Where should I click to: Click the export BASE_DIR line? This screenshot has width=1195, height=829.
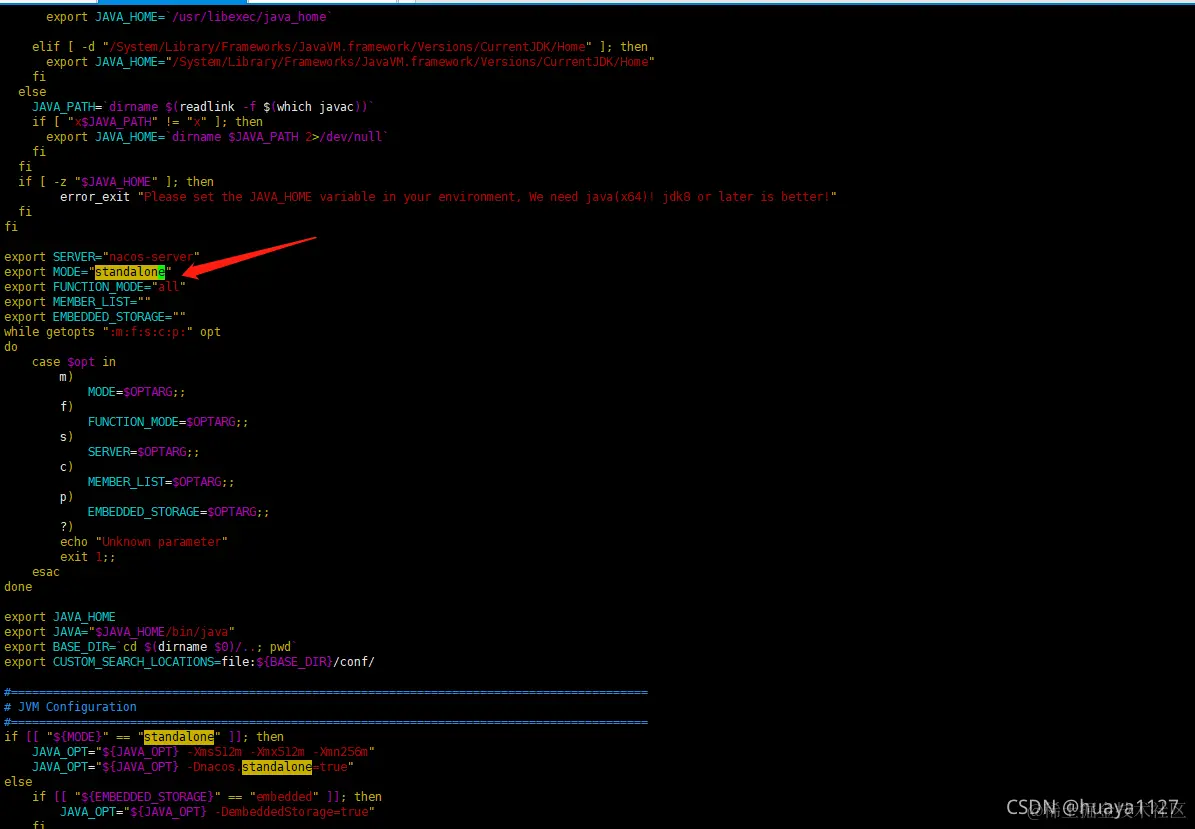151,647
